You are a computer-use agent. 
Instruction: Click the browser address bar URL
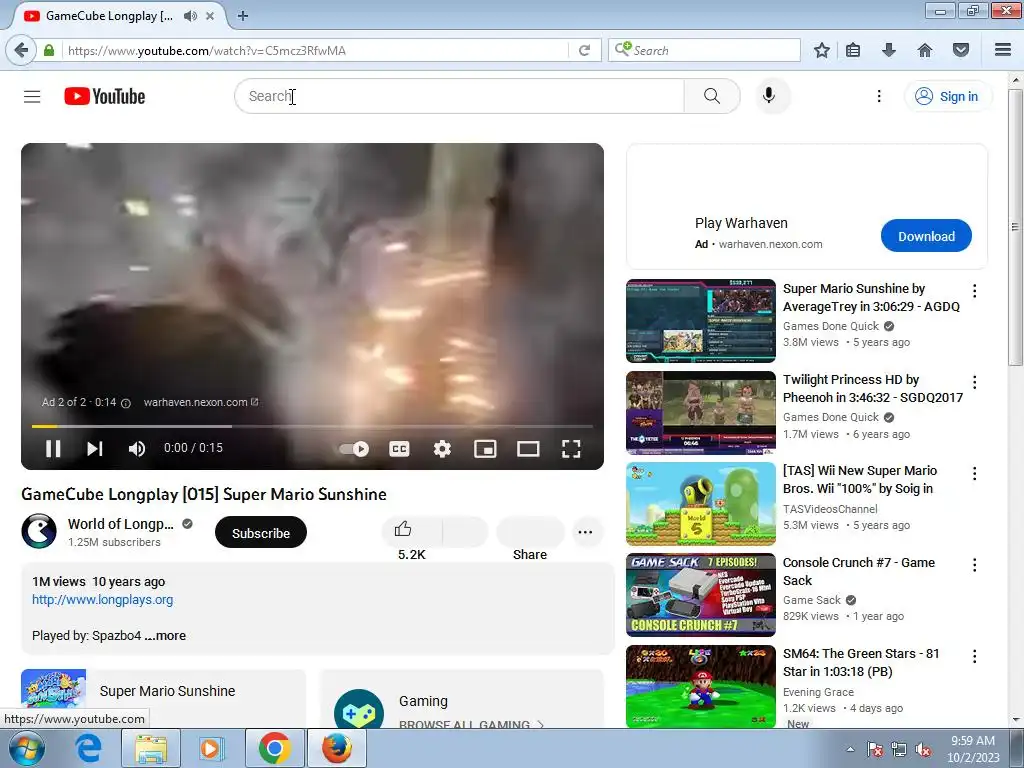click(316, 50)
